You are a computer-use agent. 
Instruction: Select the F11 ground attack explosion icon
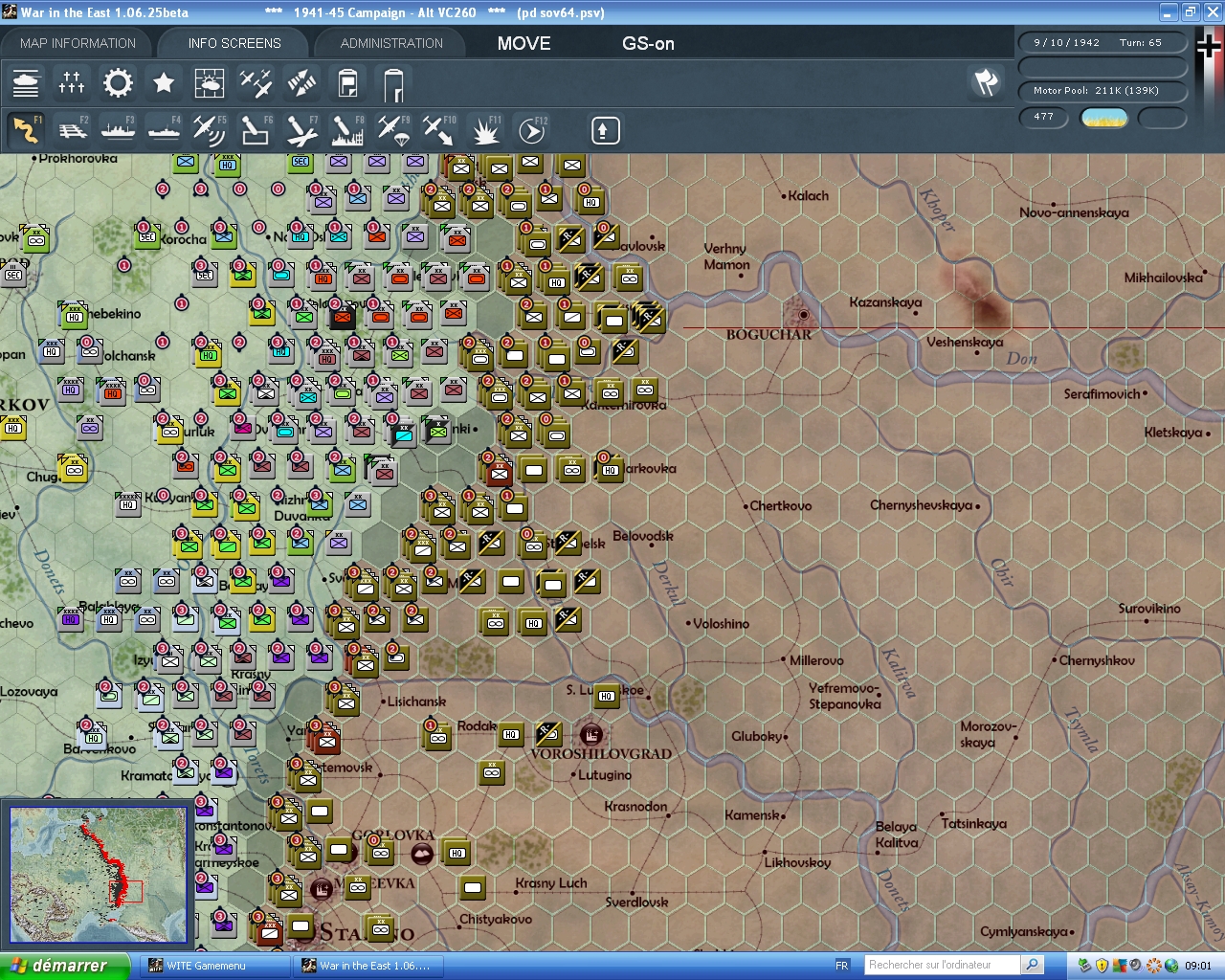[x=485, y=129]
